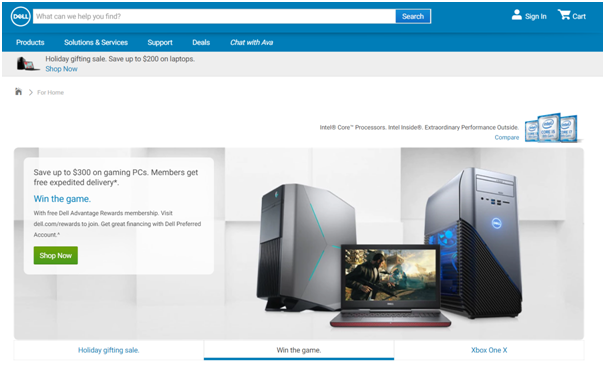Focus the 'What can we help you find?' search field
The height and width of the screenshot is (371, 605).
(x=214, y=16)
